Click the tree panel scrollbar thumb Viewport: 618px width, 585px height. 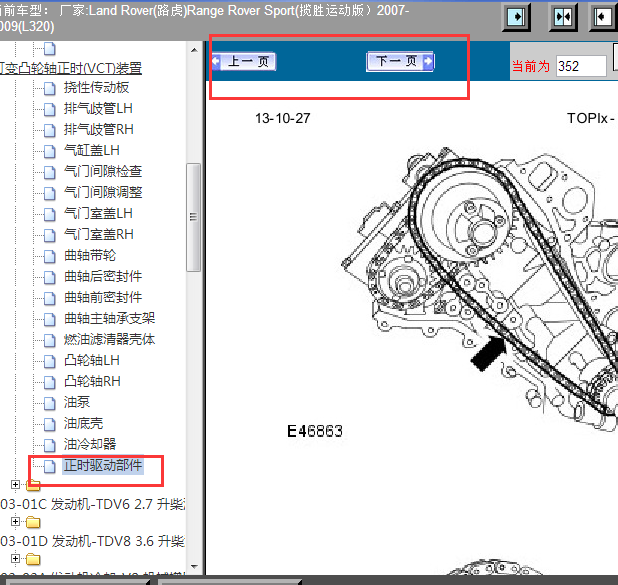[194, 217]
